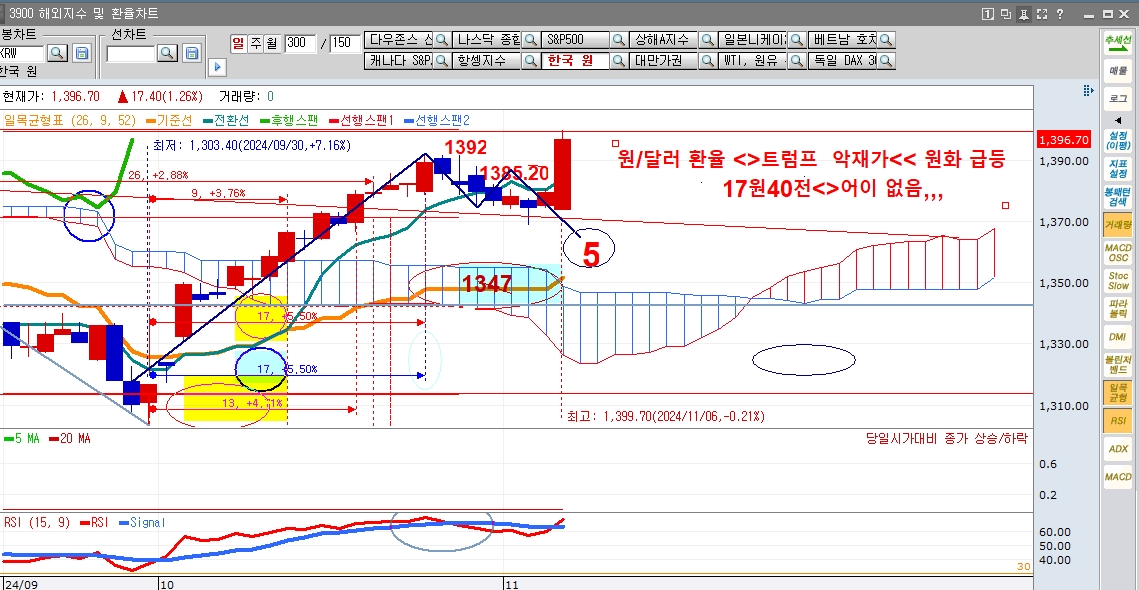Viewport: 1139px width, 590px height.
Task: Click the save icon in 봉차트 panel
Action: pyautogui.click(x=82, y=53)
